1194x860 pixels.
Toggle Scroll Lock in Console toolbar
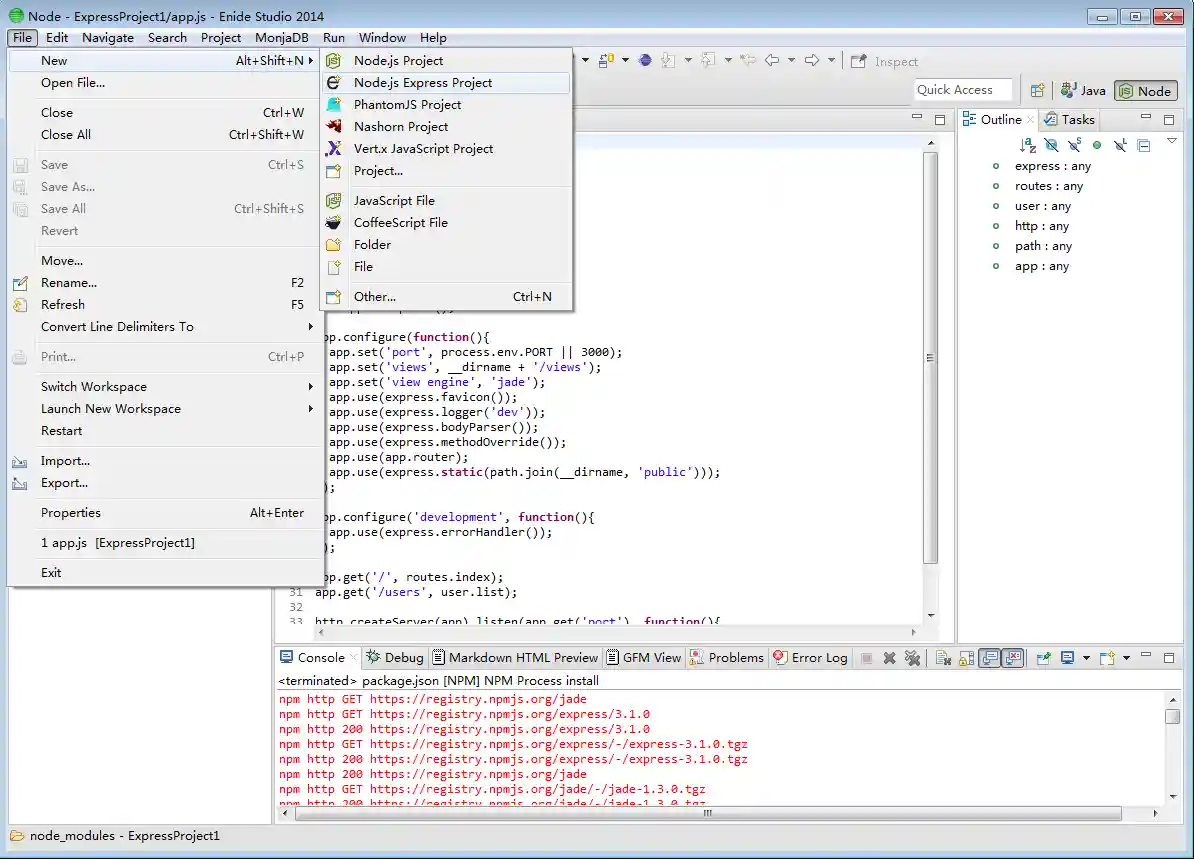pyautogui.click(x=966, y=658)
